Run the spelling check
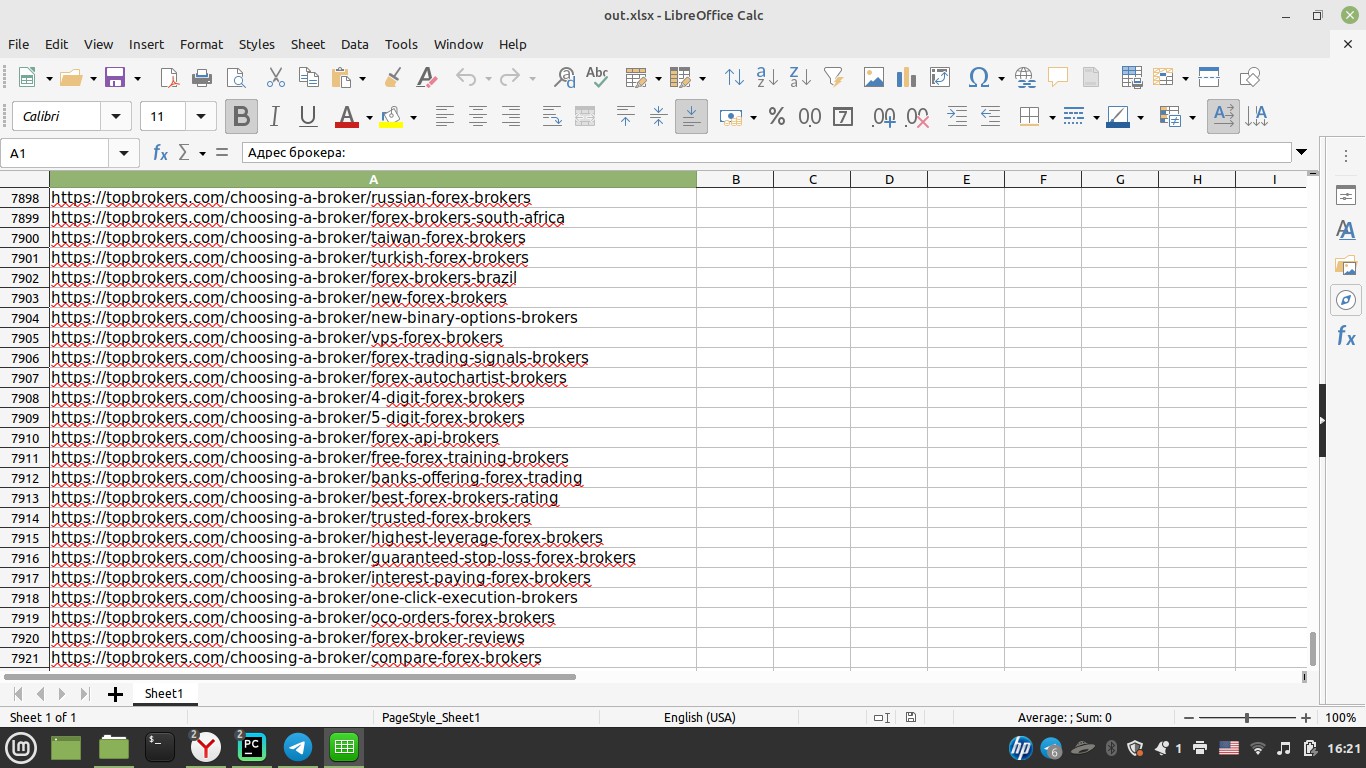The image size is (1366, 768). 597,78
